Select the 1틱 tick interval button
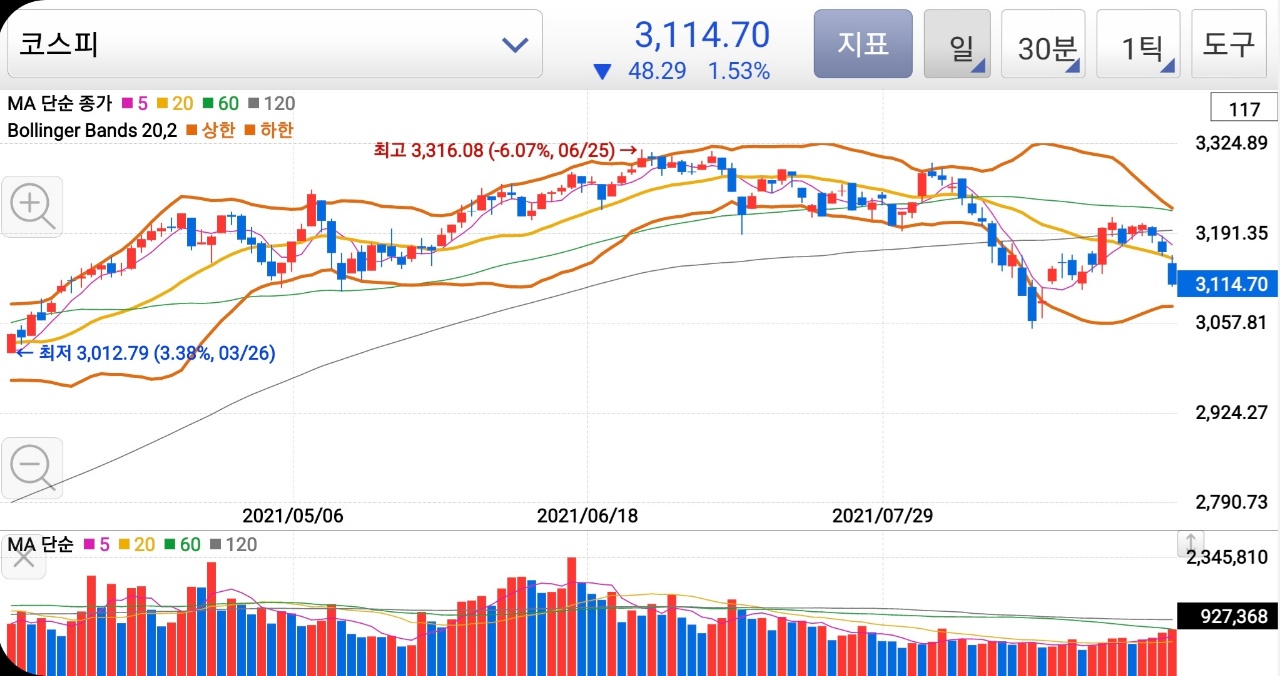Screen dimensions: 1280x676 pyautogui.click(x=1138, y=44)
